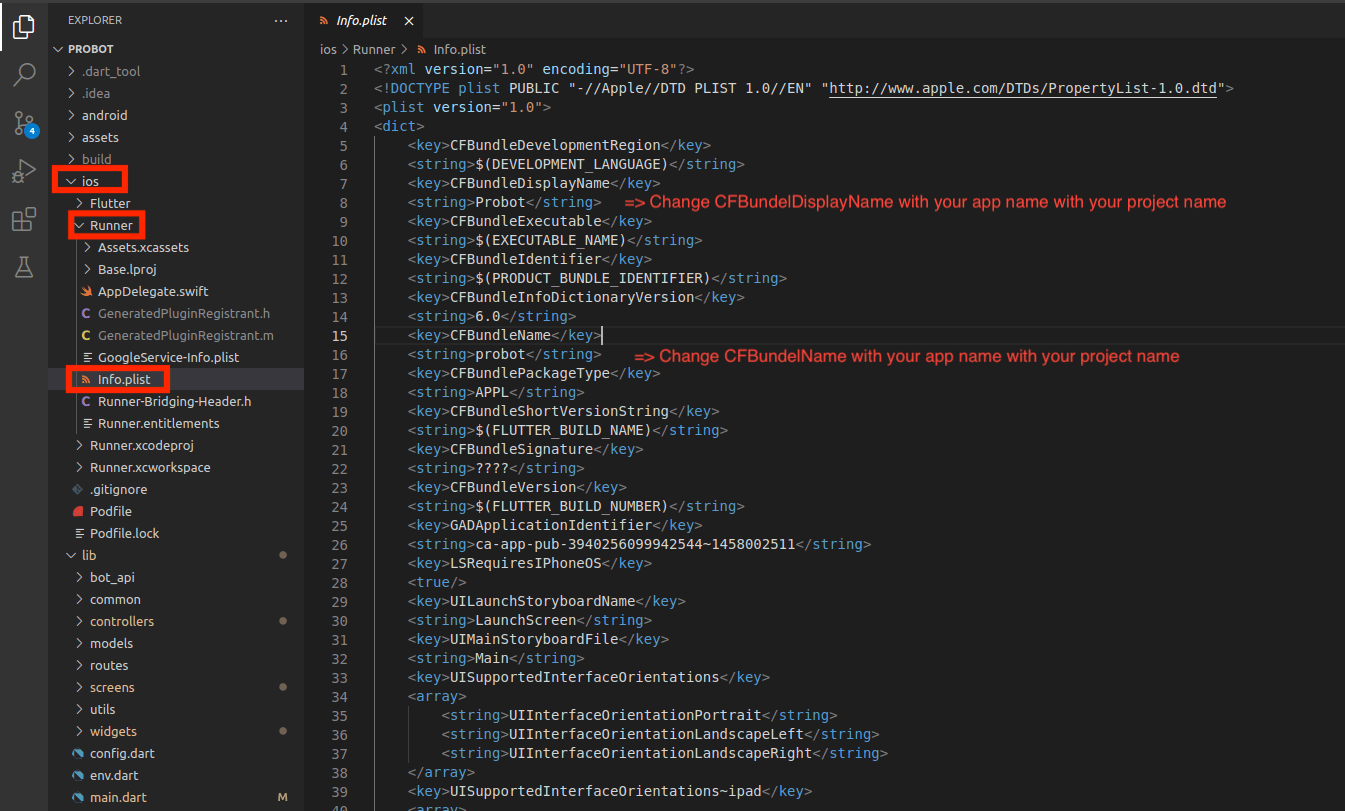Viewport: 1345px width, 811px height.
Task: Open the Explorer view in activity bar
Action: click(24, 27)
